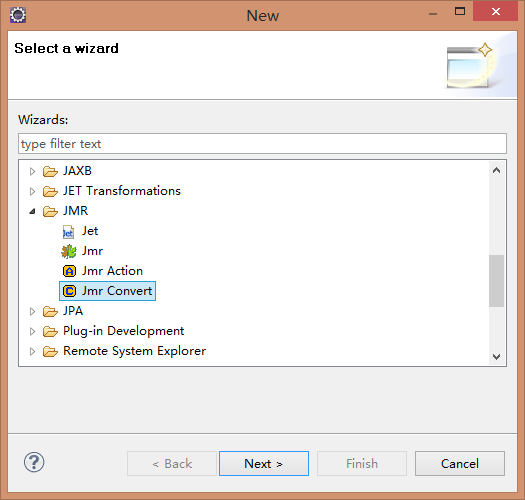525x500 pixels.
Task: Click the Cancel button
Action: pyautogui.click(x=460, y=463)
